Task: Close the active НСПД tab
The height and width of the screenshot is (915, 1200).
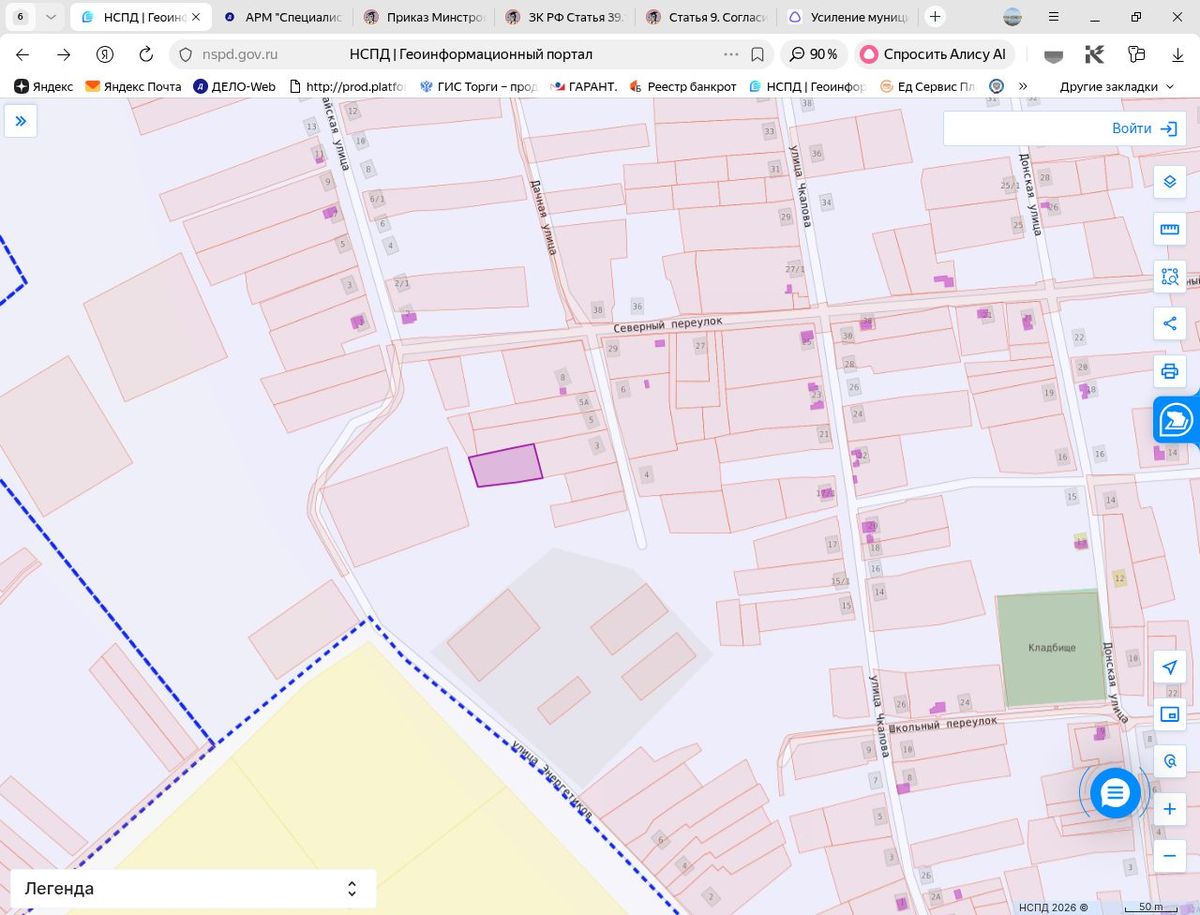Action: click(196, 17)
